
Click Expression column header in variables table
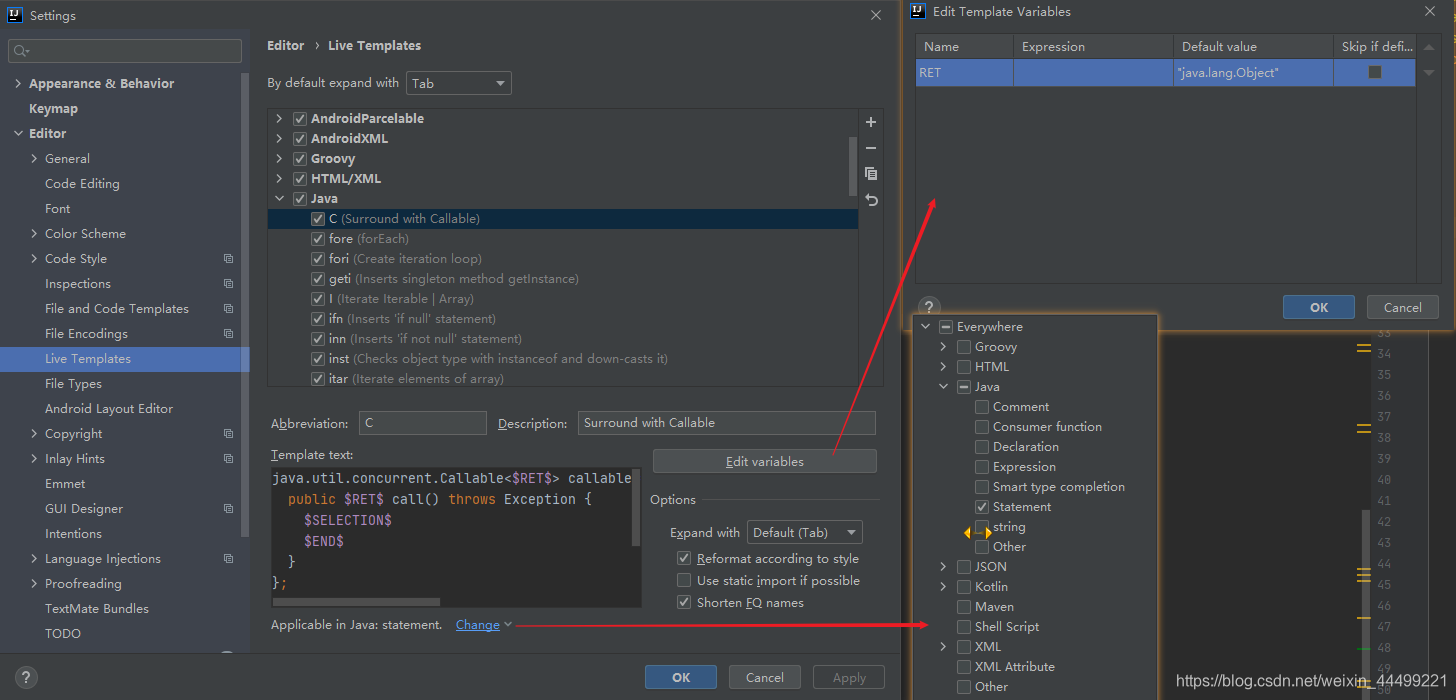pyautogui.click(x=1093, y=47)
